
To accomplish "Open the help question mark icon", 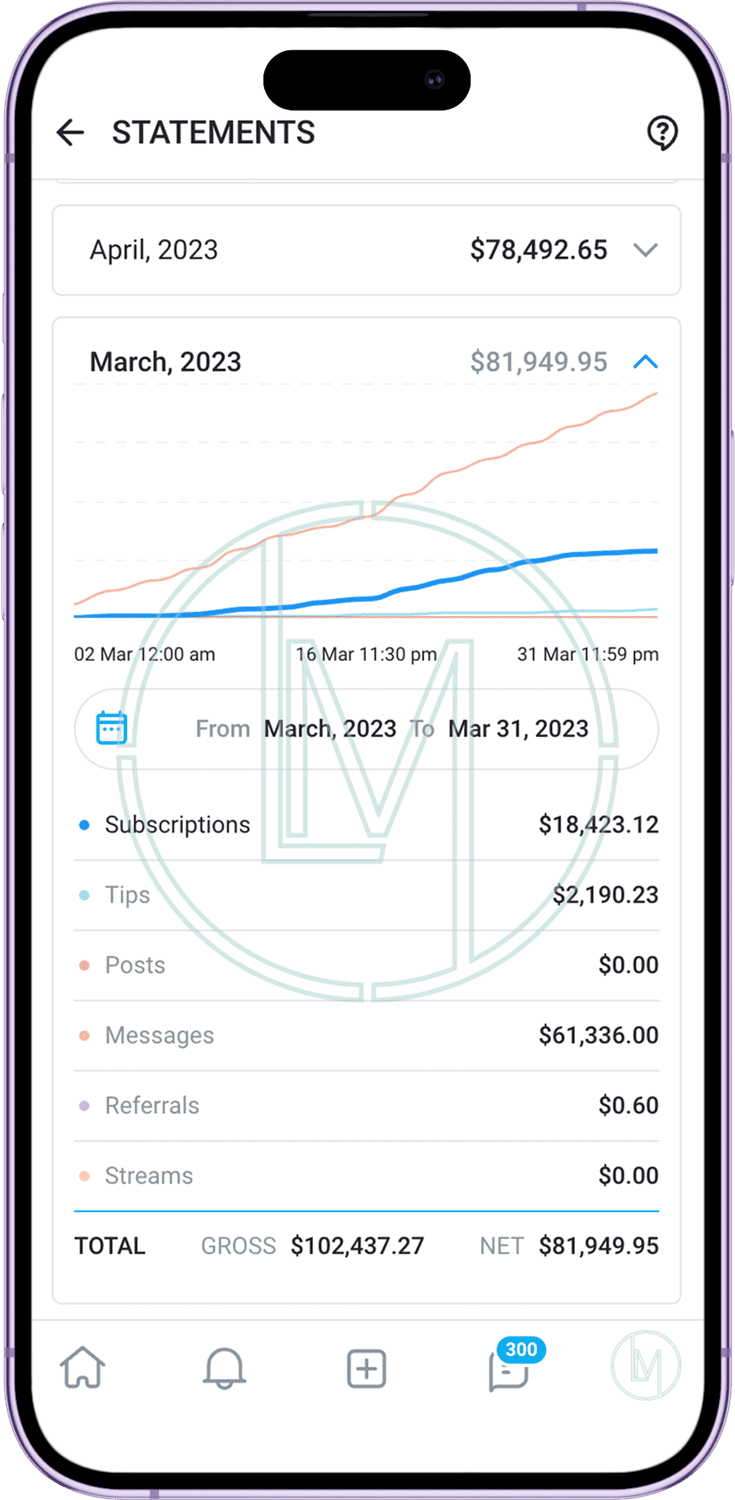I will pos(662,133).
